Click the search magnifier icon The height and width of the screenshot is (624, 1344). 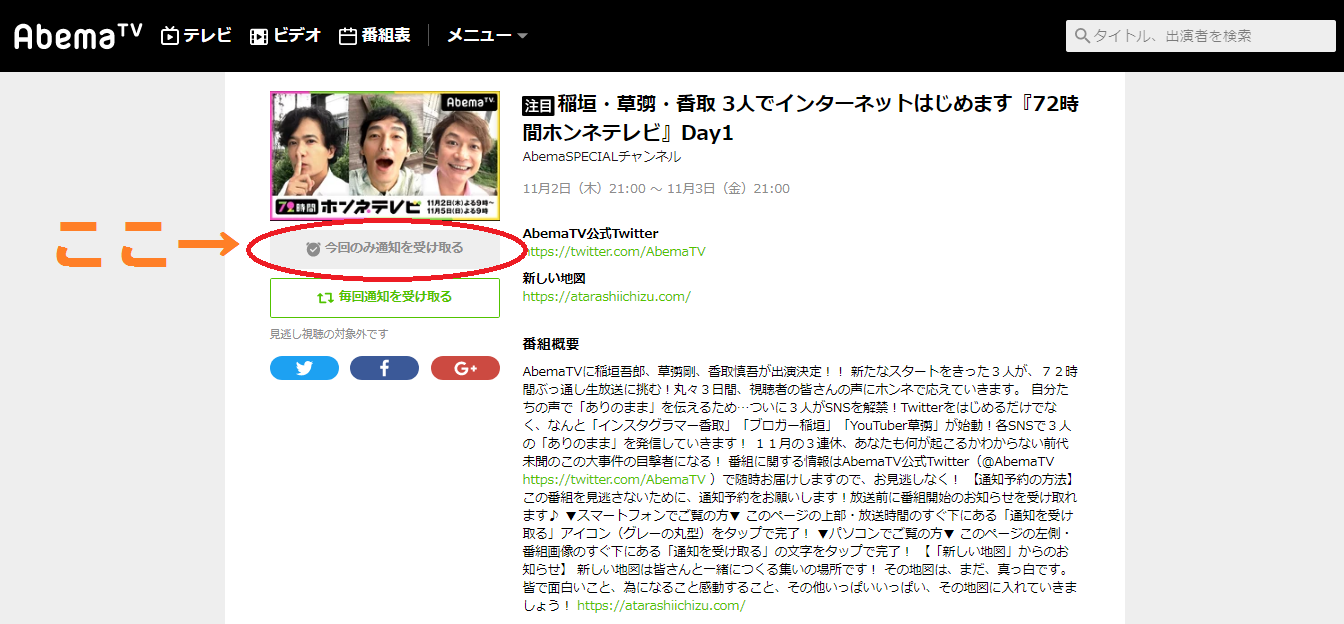(x=1083, y=36)
